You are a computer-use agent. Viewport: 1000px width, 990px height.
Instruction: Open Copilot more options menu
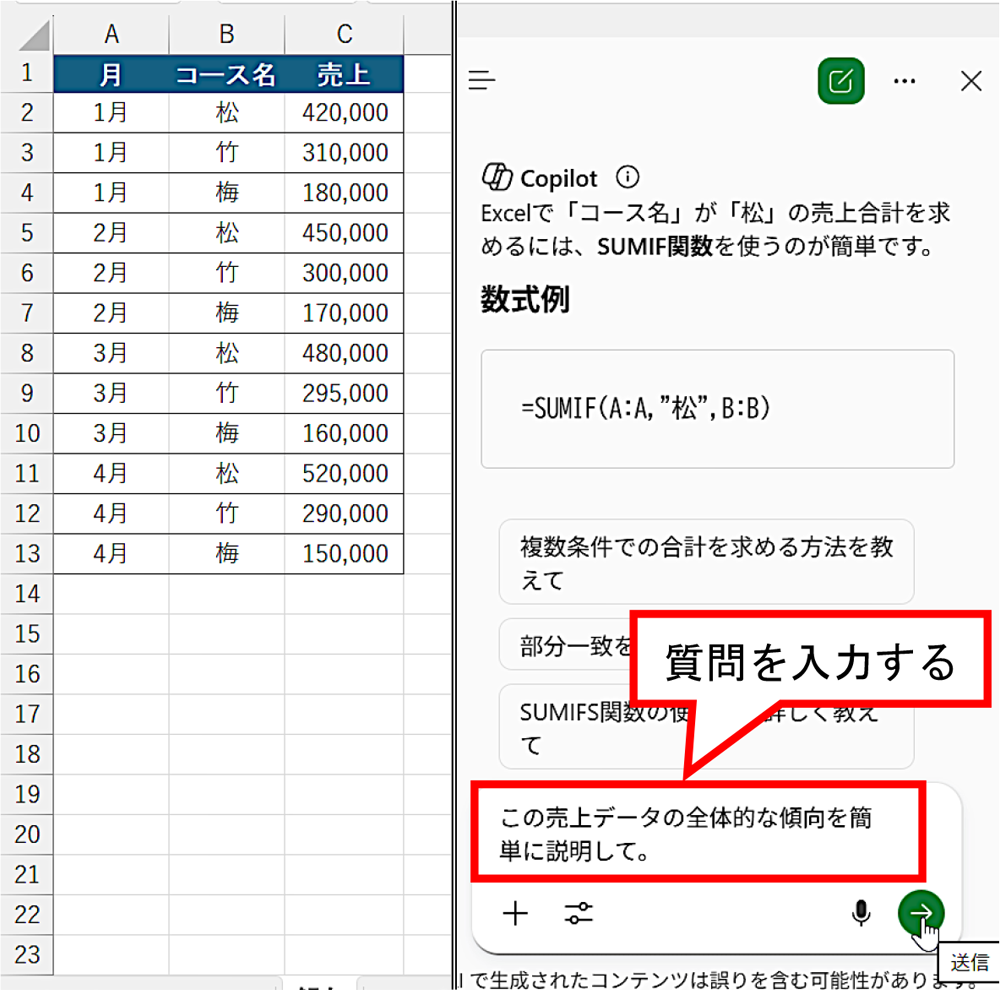[x=905, y=81]
